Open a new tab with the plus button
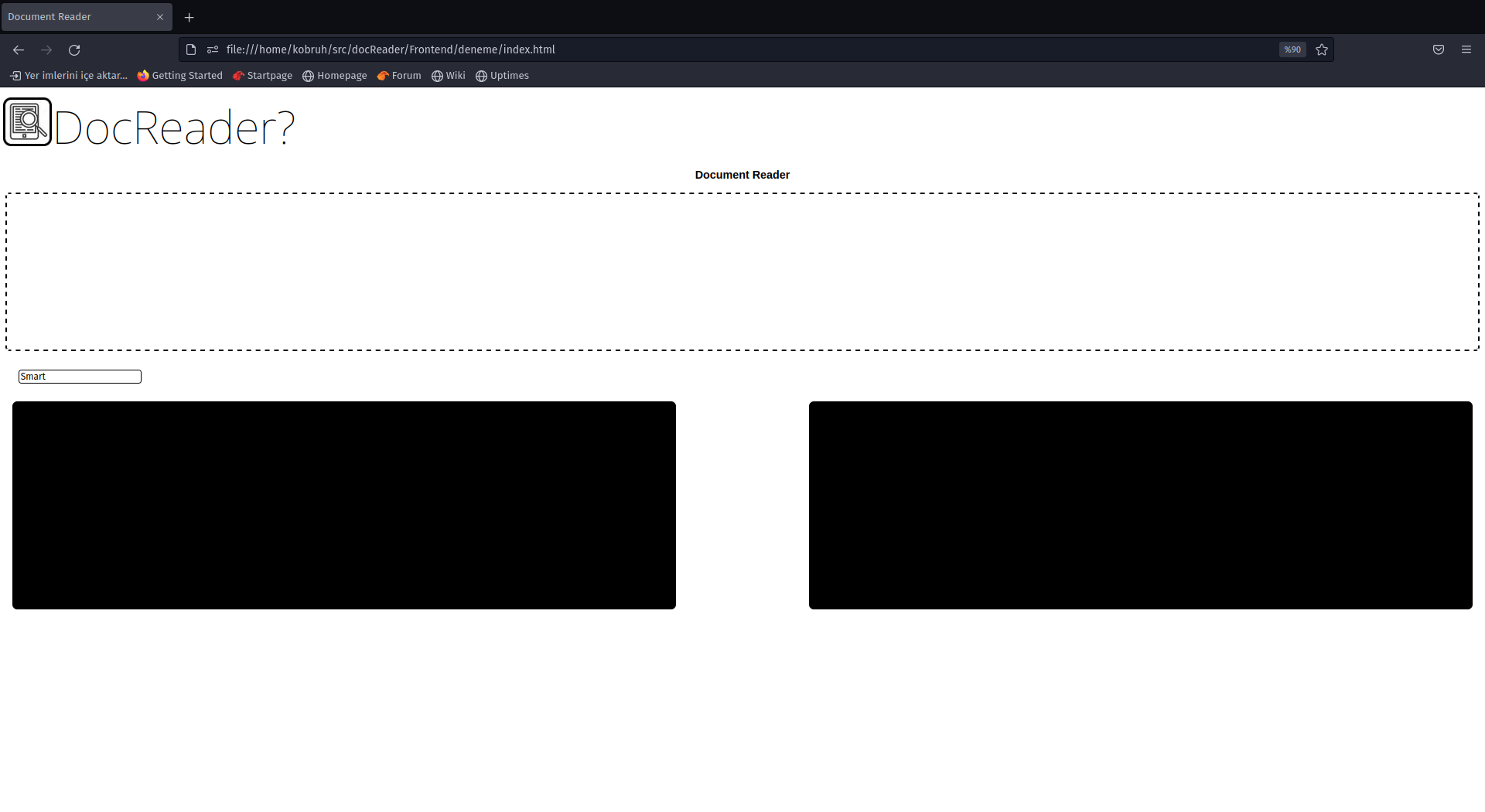The width and height of the screenshot is (1485, 812). pos(189,17)
